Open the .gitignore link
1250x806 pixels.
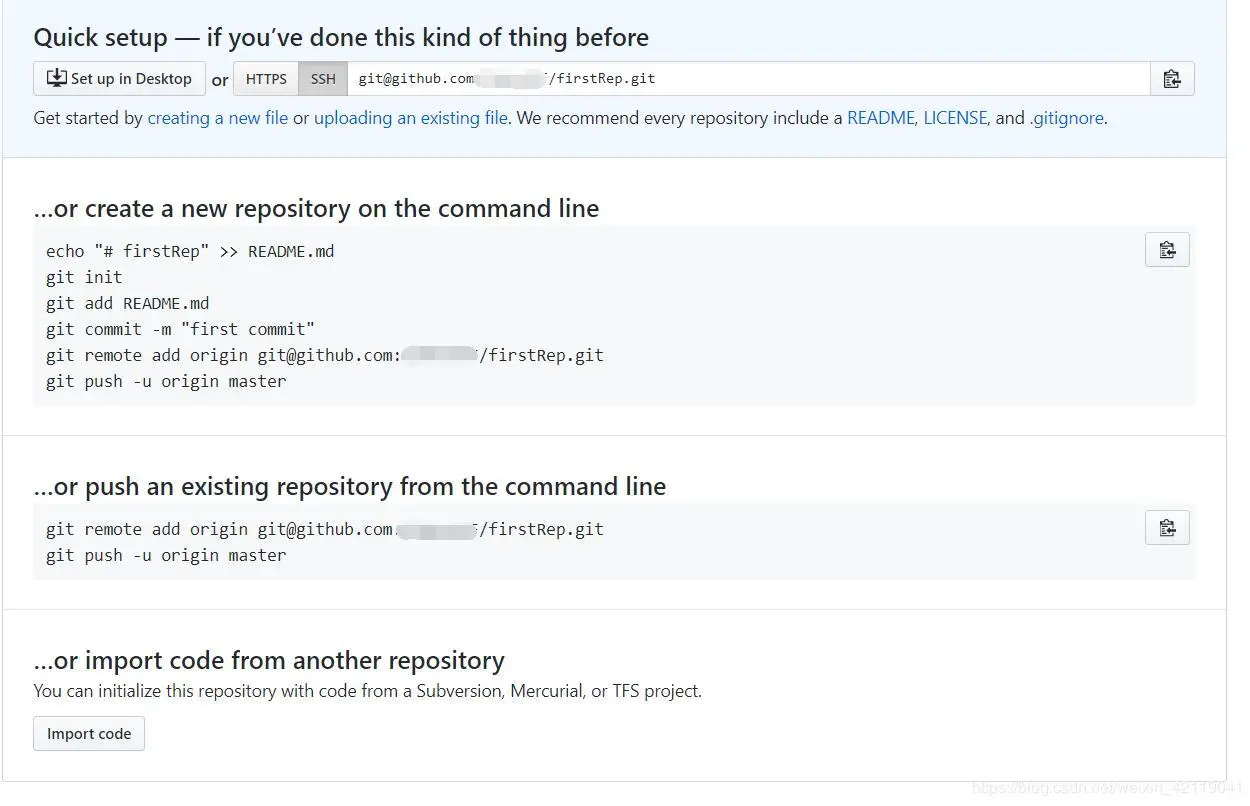tap(1067, 118)
